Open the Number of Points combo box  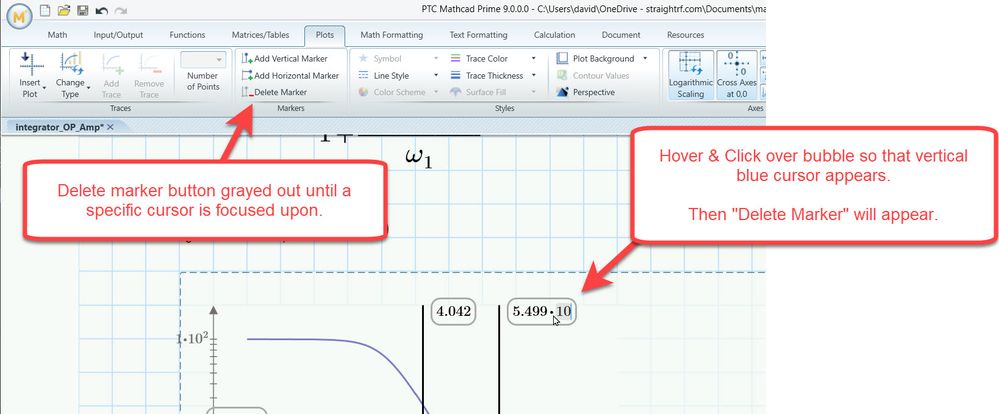[203, 59]
